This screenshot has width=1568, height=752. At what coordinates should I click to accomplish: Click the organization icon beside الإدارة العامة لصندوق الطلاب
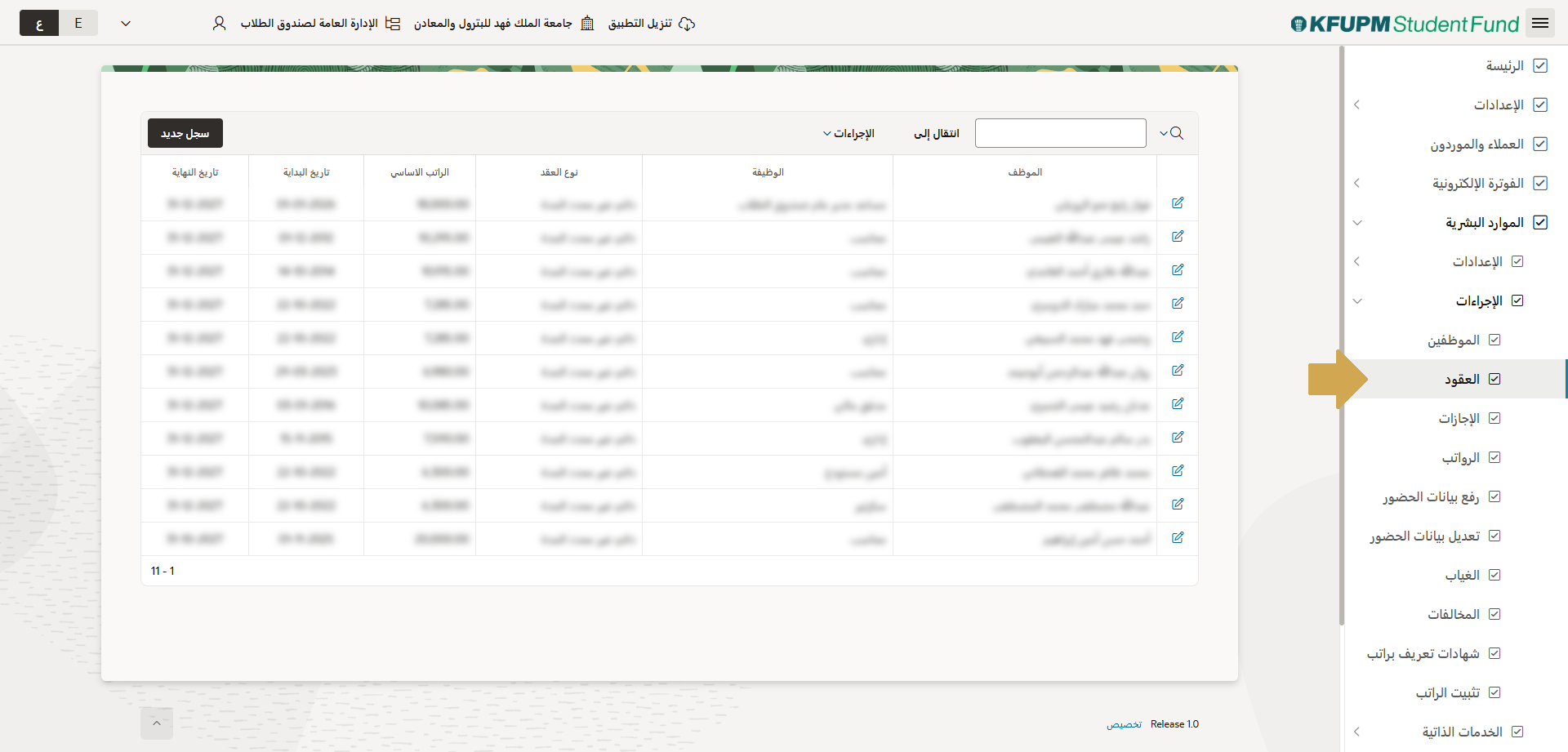pos(393,24)
